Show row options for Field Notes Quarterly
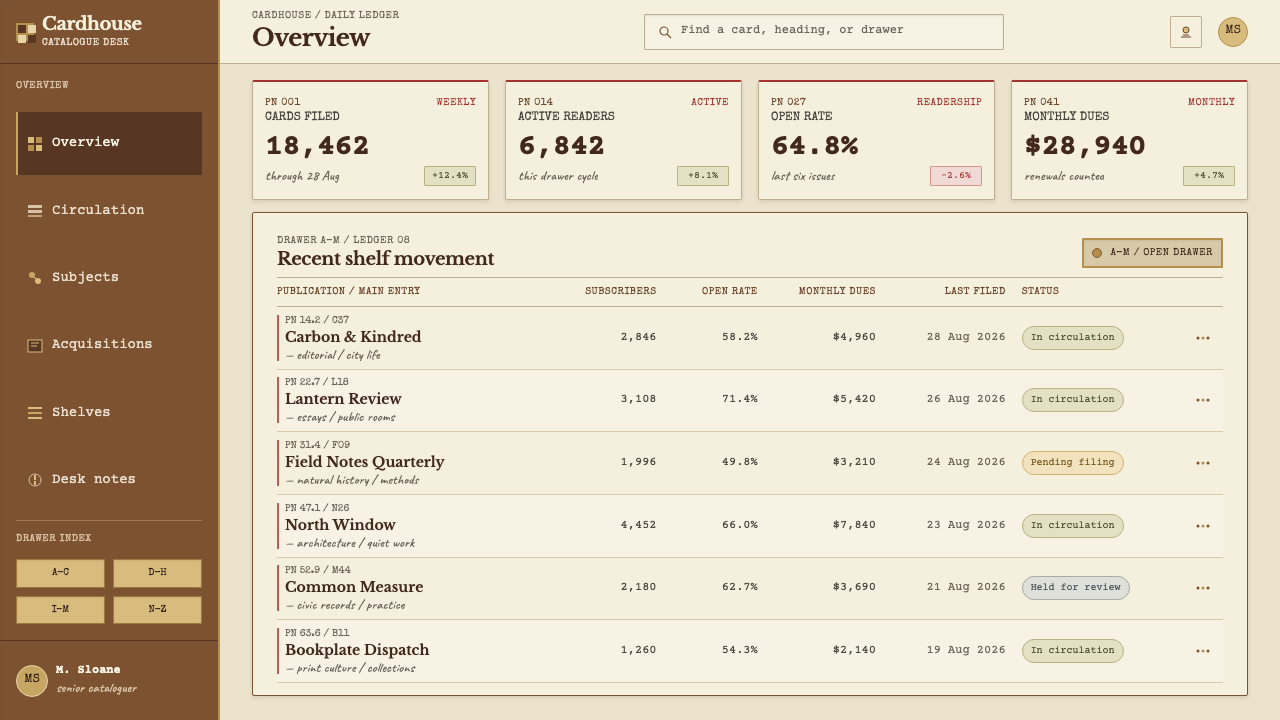Image resolution: width=1280 pixels, height=720 pixels. pyautogui.click(x=1203, y=463)
